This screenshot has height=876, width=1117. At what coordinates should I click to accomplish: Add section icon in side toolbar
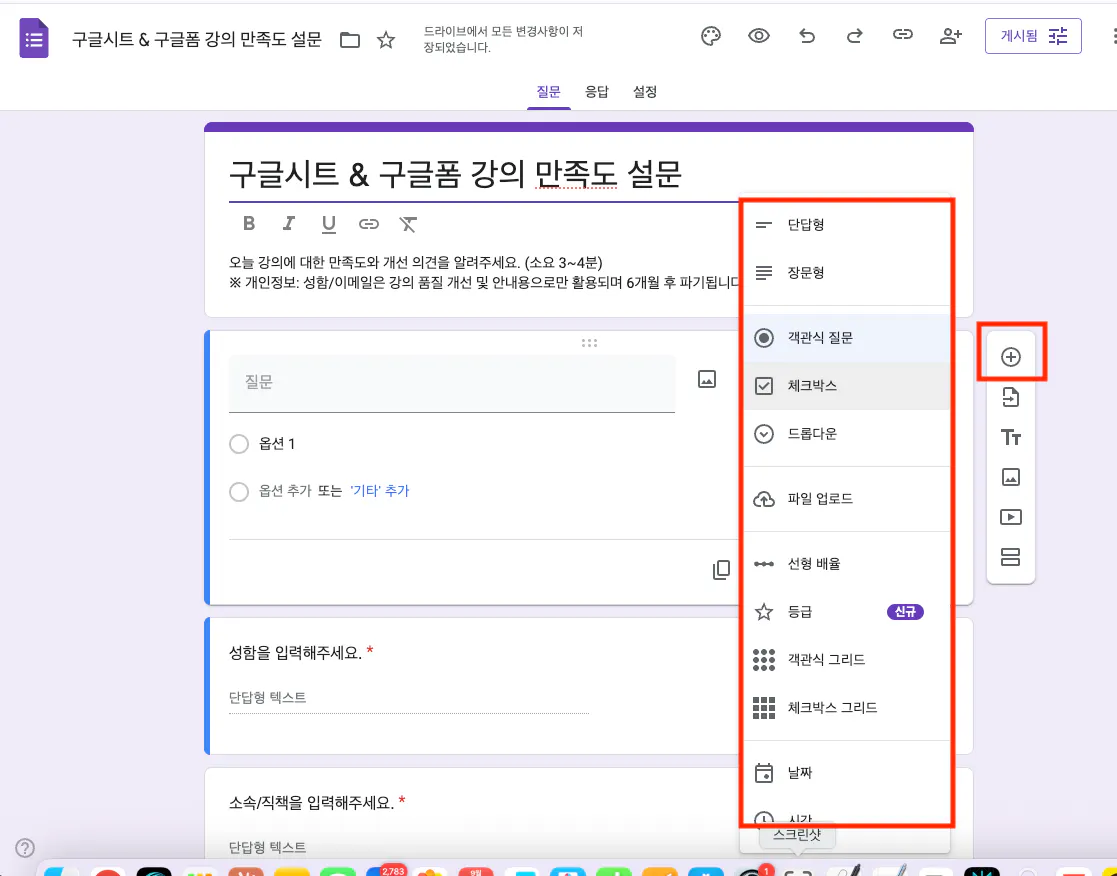pos(1011,556)
